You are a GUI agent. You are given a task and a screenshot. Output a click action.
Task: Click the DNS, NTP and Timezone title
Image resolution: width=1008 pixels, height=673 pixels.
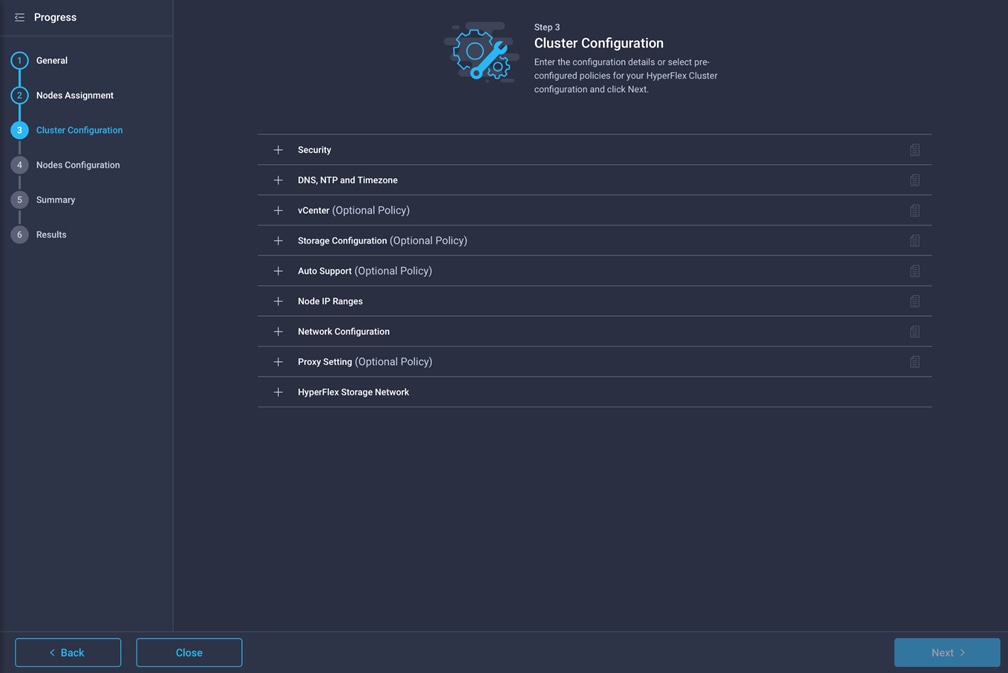(347, 180)
